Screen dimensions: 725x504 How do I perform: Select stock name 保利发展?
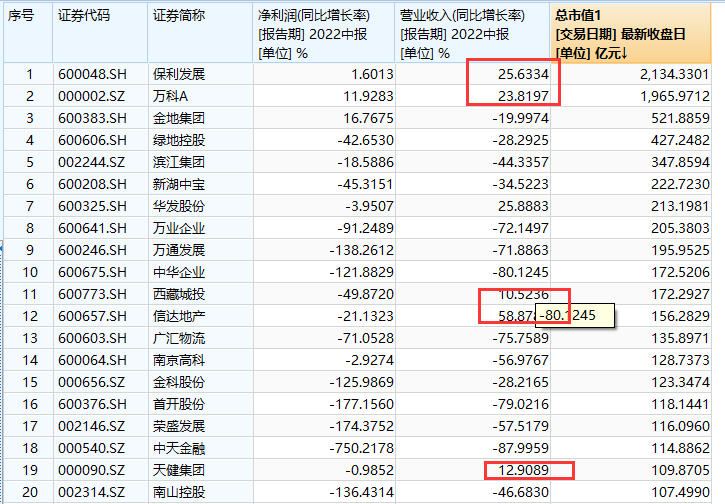point(179,74)
